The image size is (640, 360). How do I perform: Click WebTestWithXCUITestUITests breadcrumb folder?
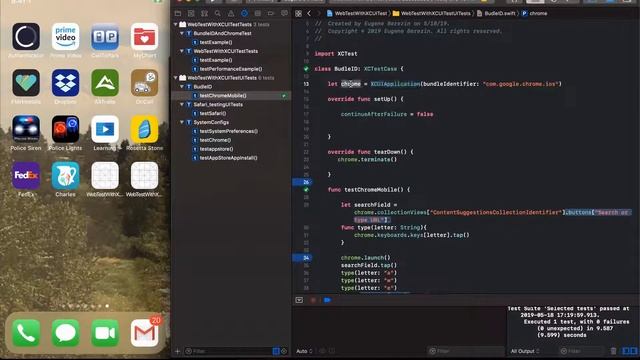tap(432, 13)
